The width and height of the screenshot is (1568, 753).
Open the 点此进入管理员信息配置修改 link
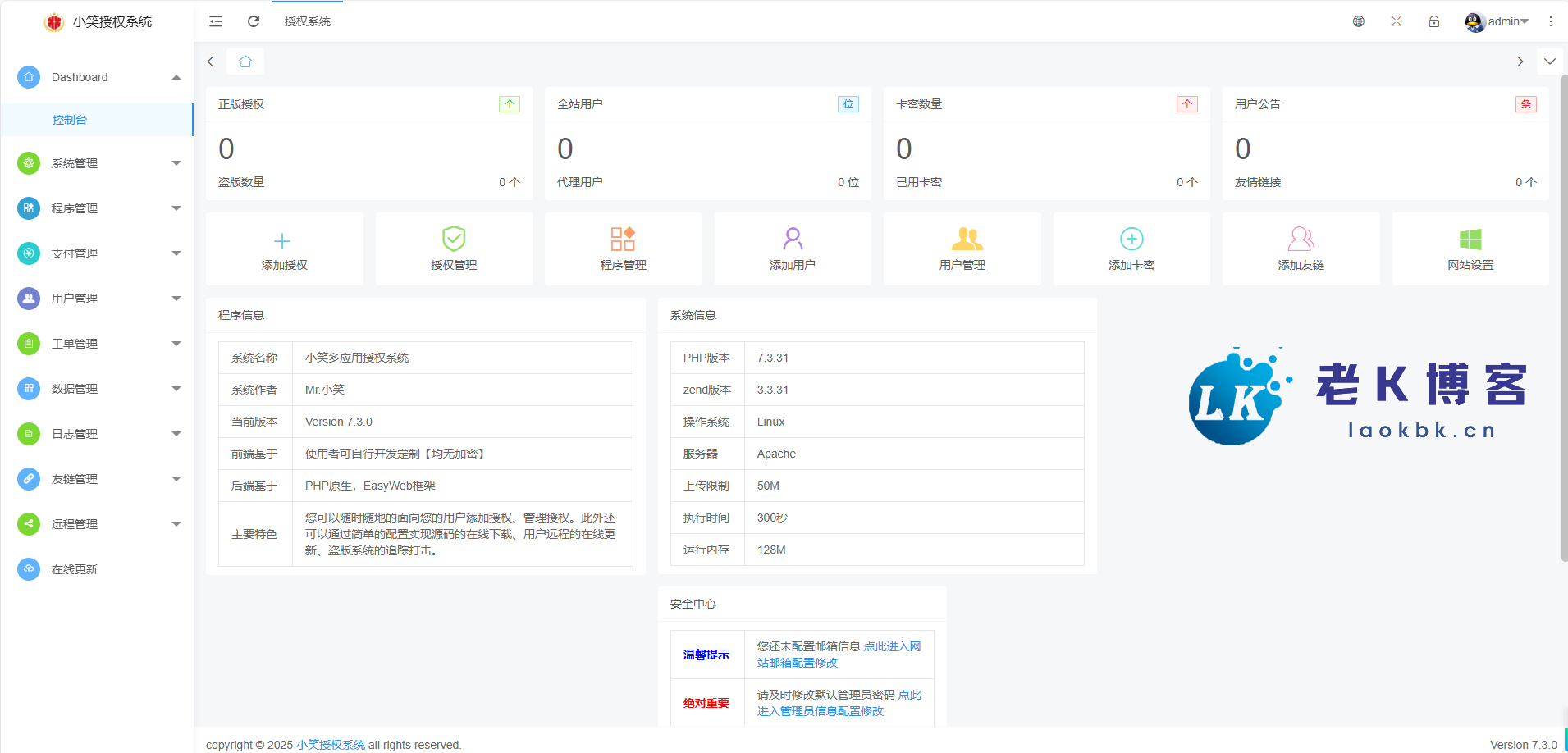(839, 703)
